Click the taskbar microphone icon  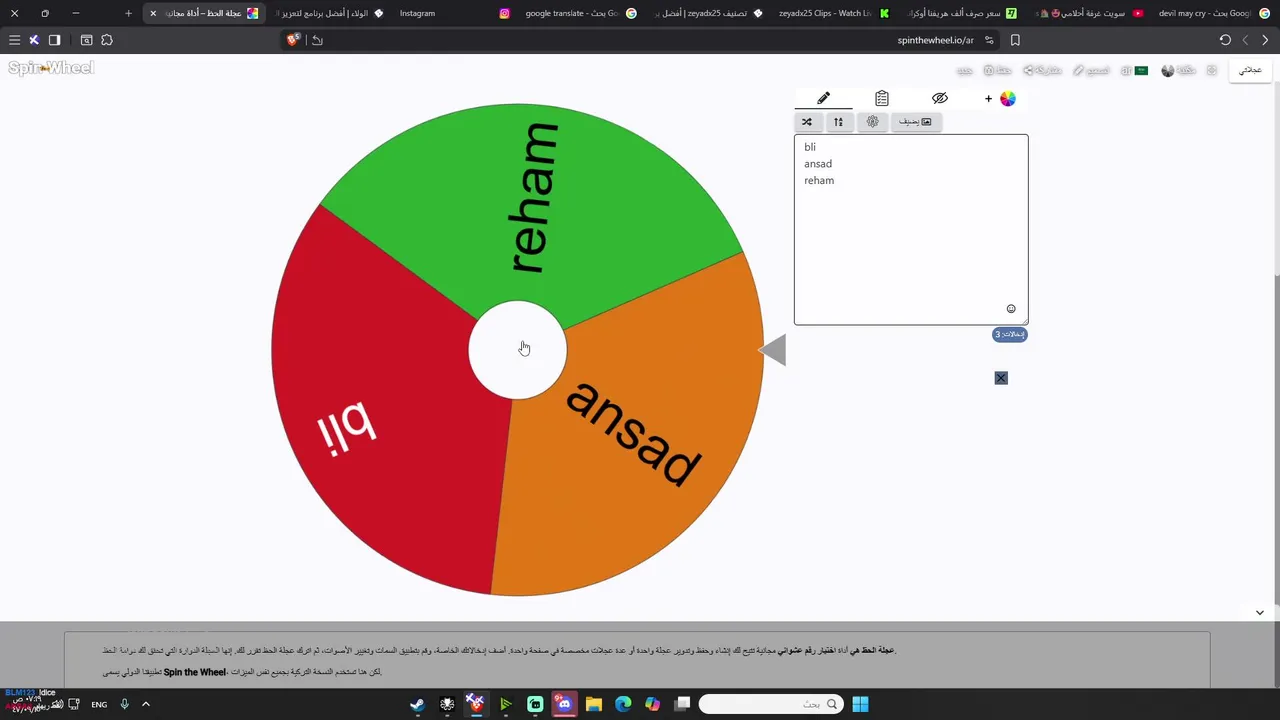pos(124,704)
